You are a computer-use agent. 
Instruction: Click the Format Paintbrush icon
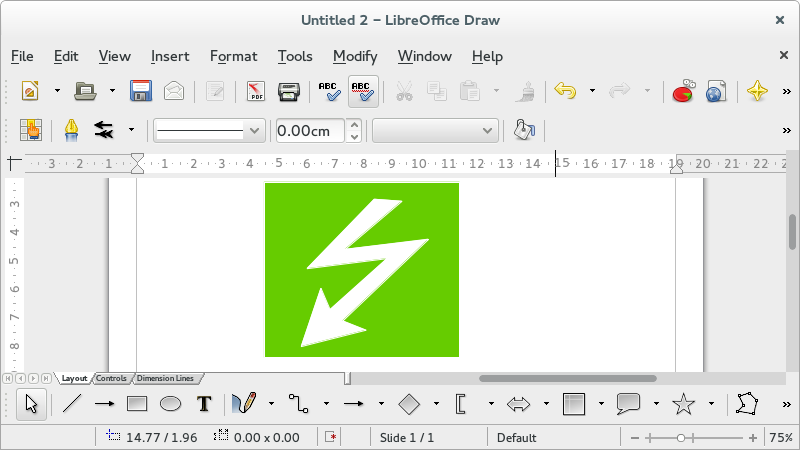tap(524, 91)
